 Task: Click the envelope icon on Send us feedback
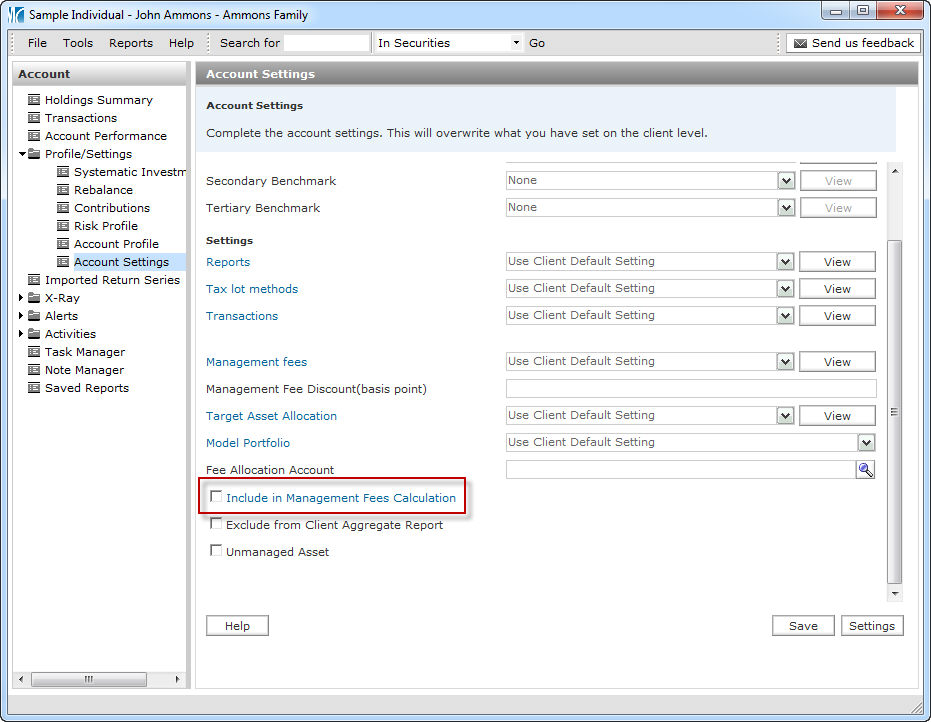[800, 43]
